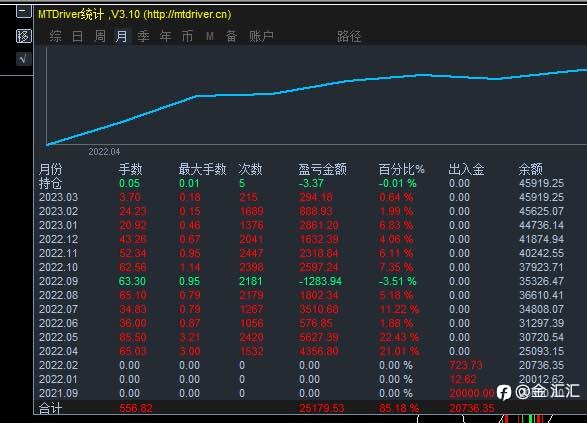This screenshot has width=587, height=423.
Task: Click the 百分比% column header
Action: pos(401,169)
